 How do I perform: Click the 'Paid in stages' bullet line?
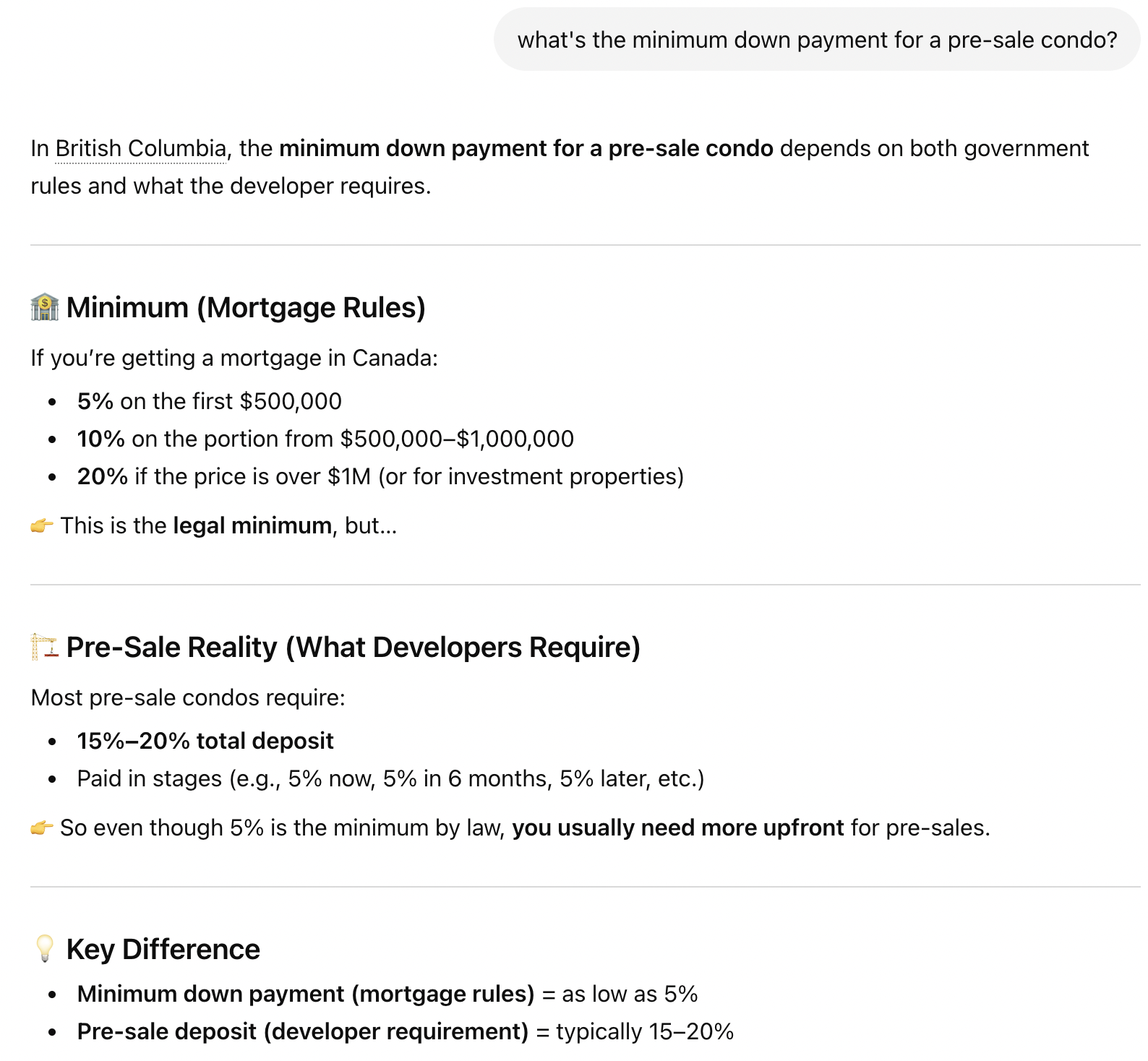click(390, 778)
